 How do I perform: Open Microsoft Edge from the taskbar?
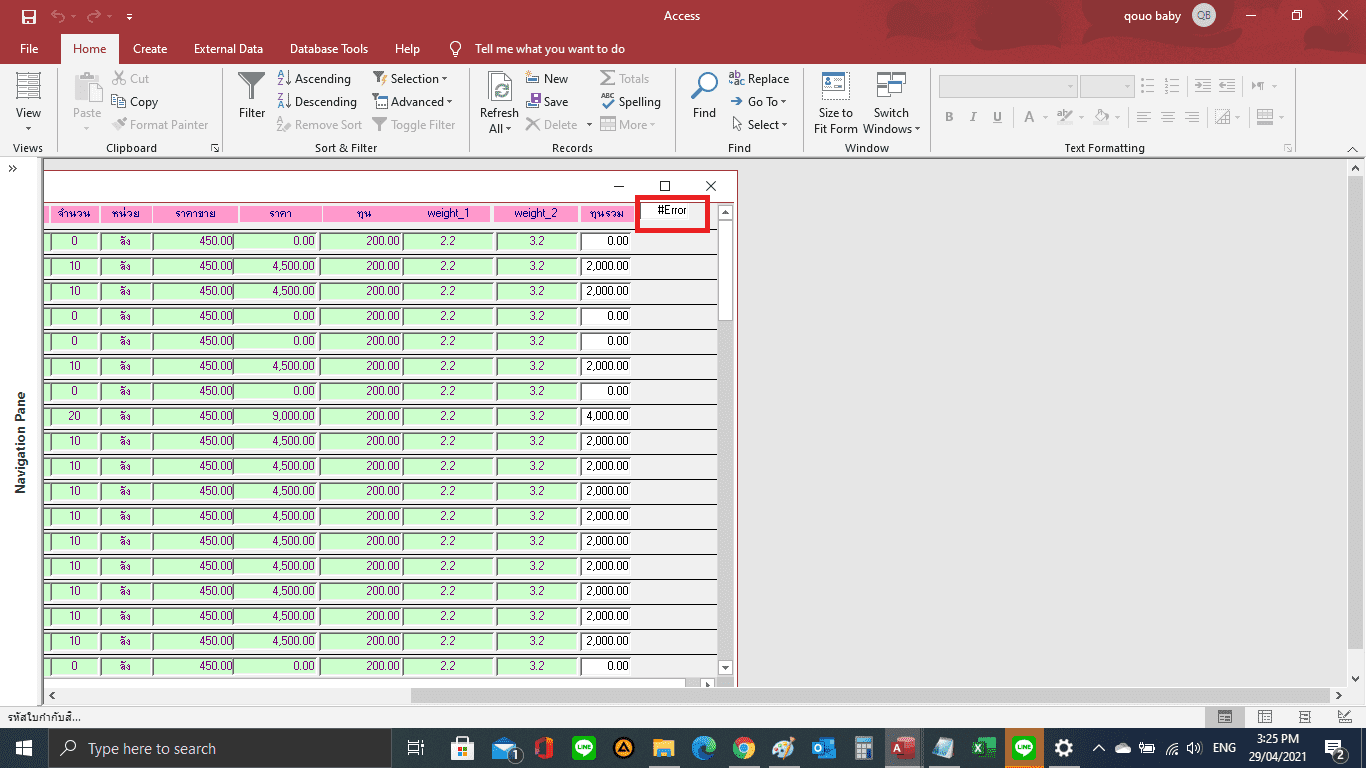(703, 748)
